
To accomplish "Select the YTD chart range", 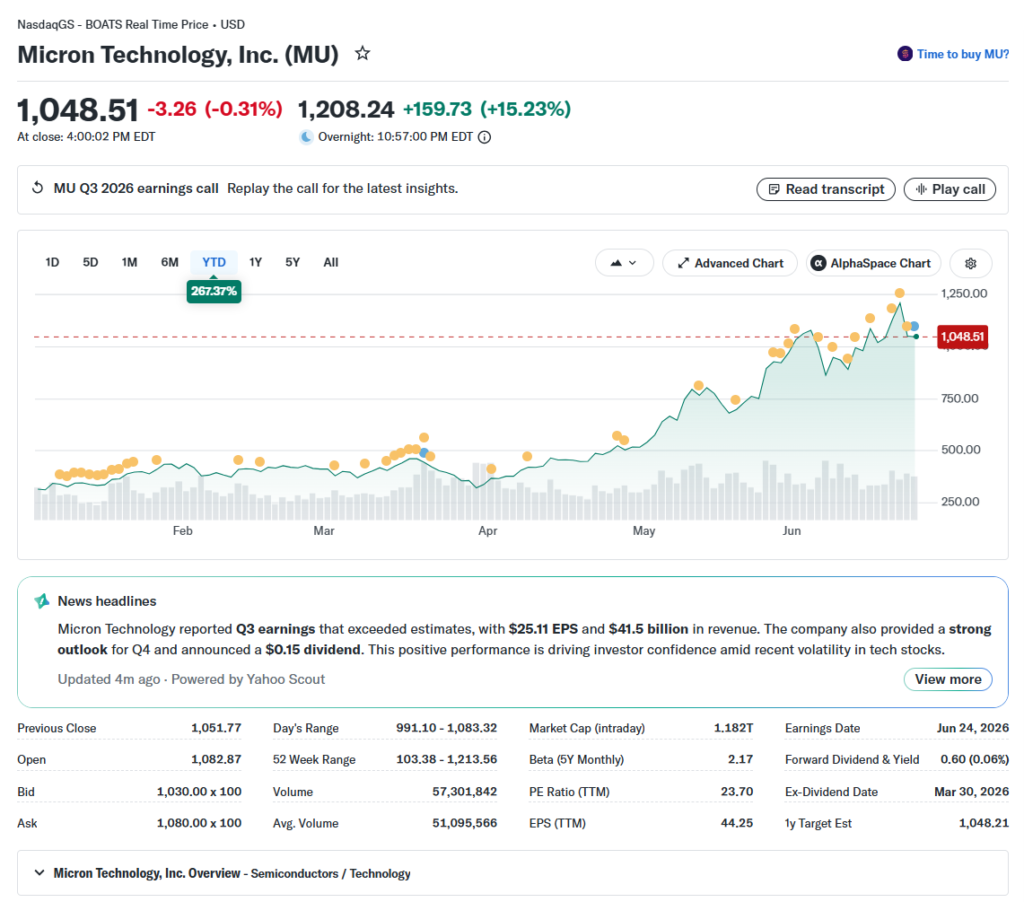I will pyautogui.click(x=214, y=263).
